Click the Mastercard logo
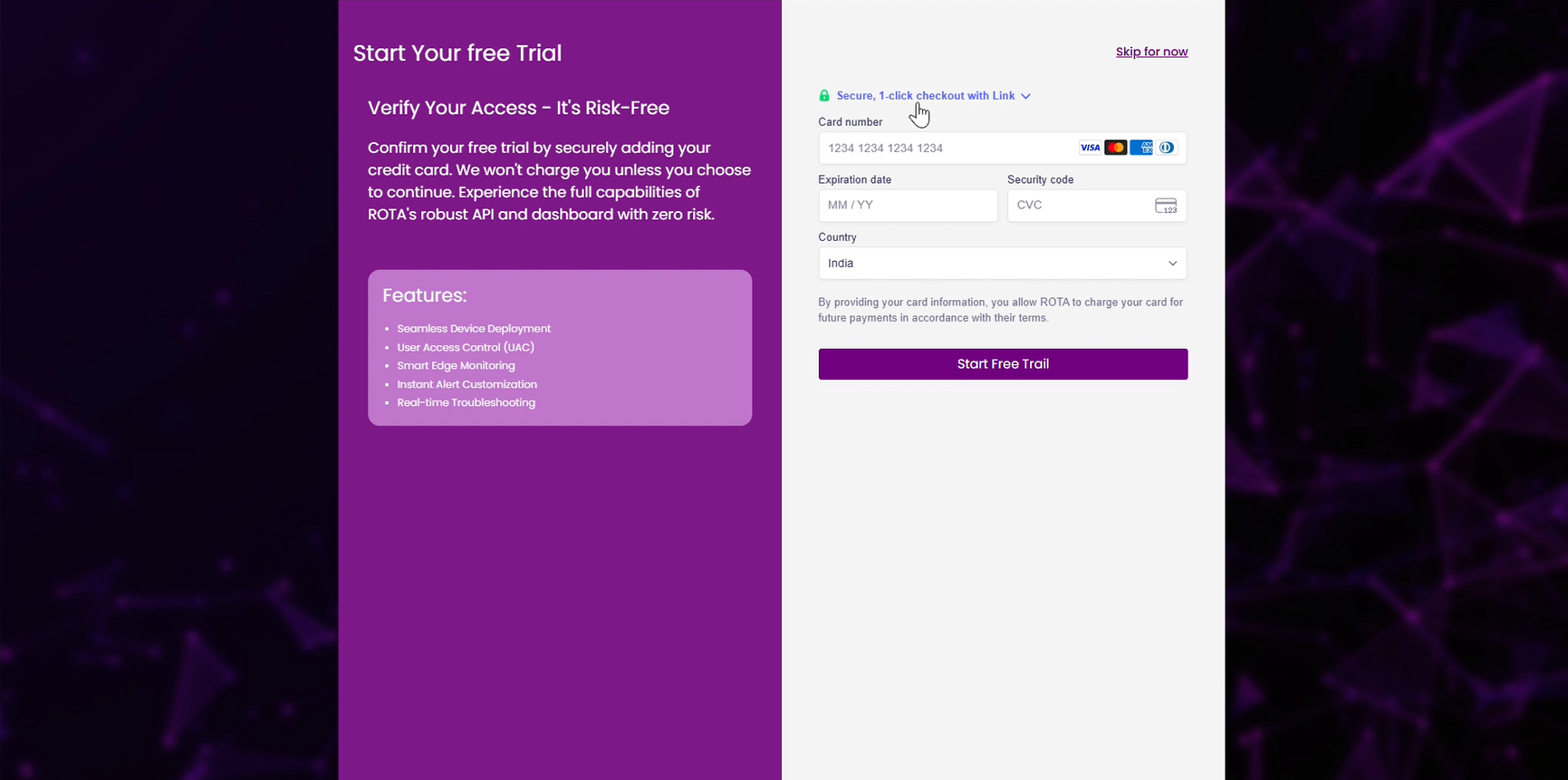Screen dimensions: 1568x780 (1115, 148)
